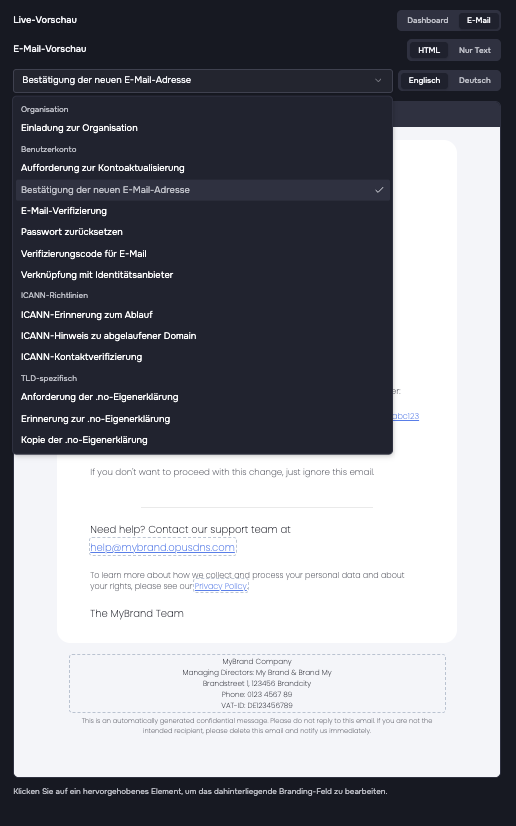Switch email language to Deutsch
Screen dimensions: 516x826
[474, 81]
